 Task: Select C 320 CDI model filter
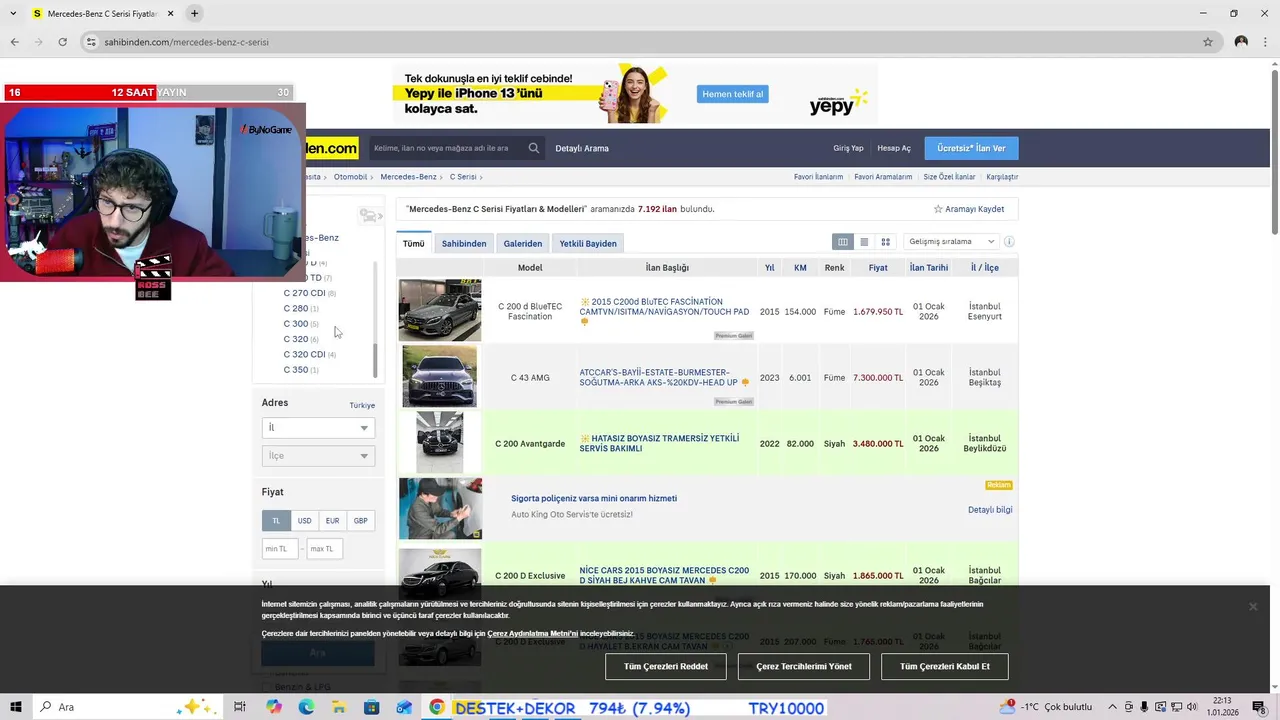[304, 354]
